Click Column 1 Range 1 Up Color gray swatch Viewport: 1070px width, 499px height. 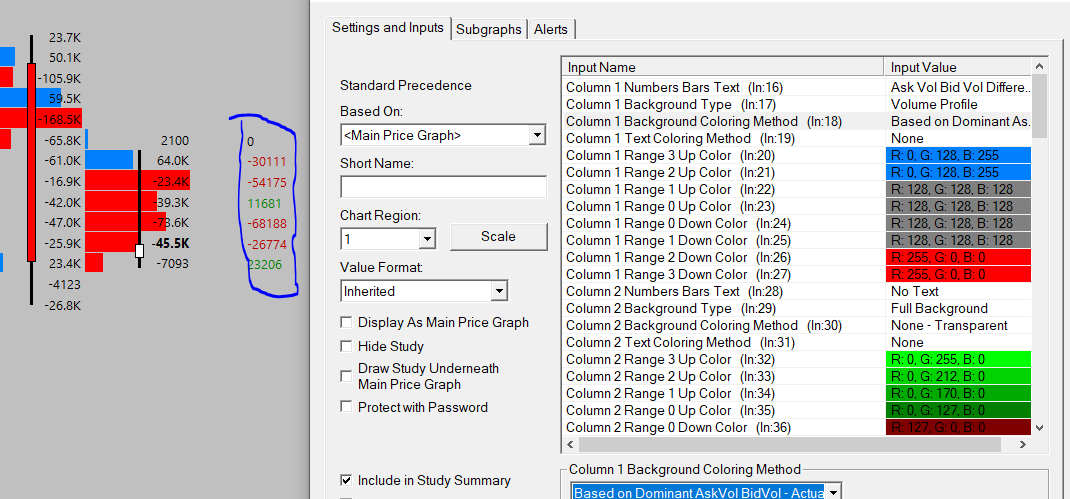point(957,190)
